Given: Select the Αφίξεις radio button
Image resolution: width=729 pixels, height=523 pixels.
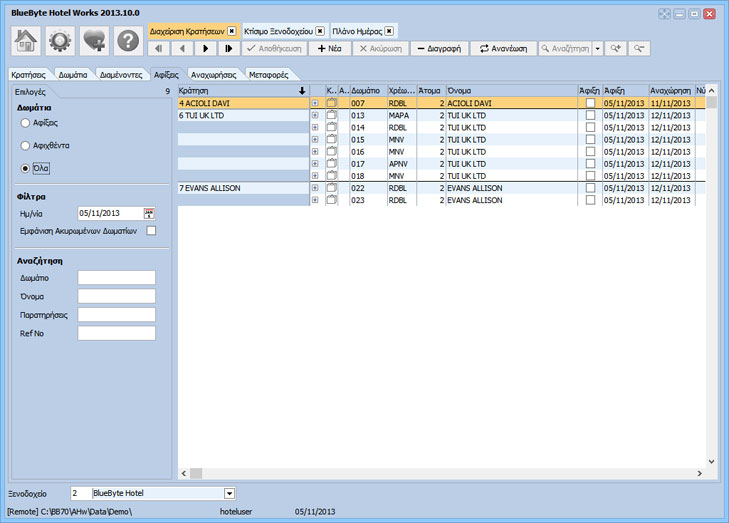Looking at the screenshot, I should pyautogui.click(x=25, y=123).
